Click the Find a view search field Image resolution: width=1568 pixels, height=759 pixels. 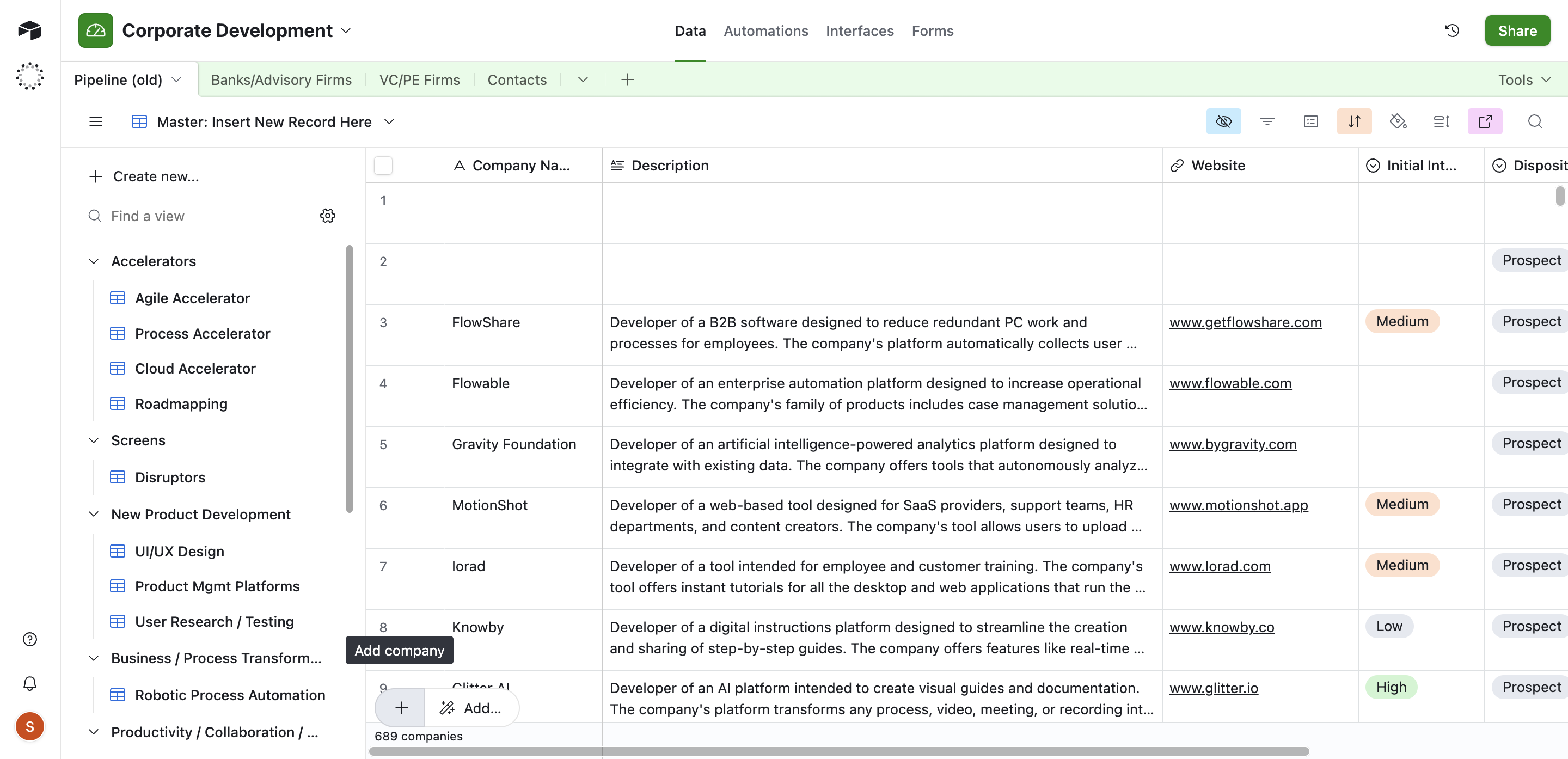(207, 216)
